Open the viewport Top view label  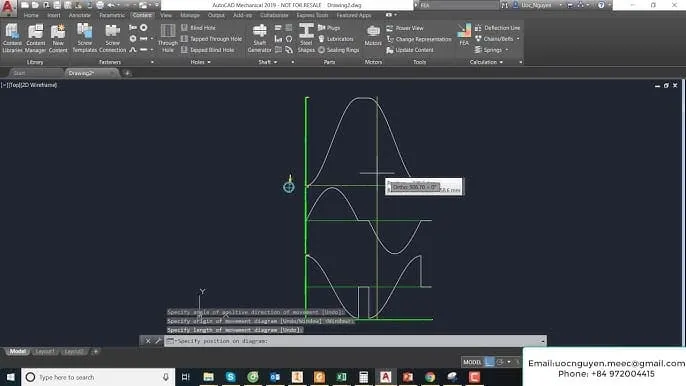pos(14,85)
